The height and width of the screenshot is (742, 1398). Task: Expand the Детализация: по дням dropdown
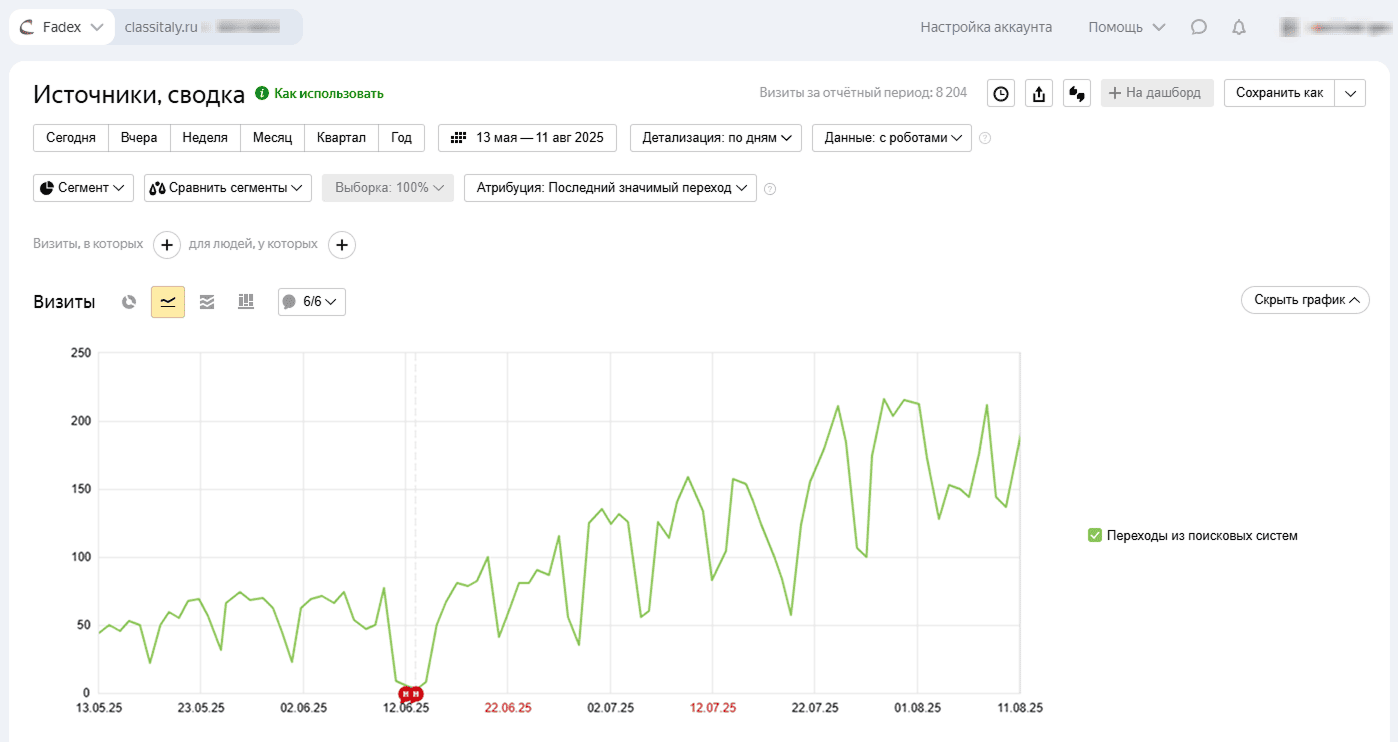[716, 138]
